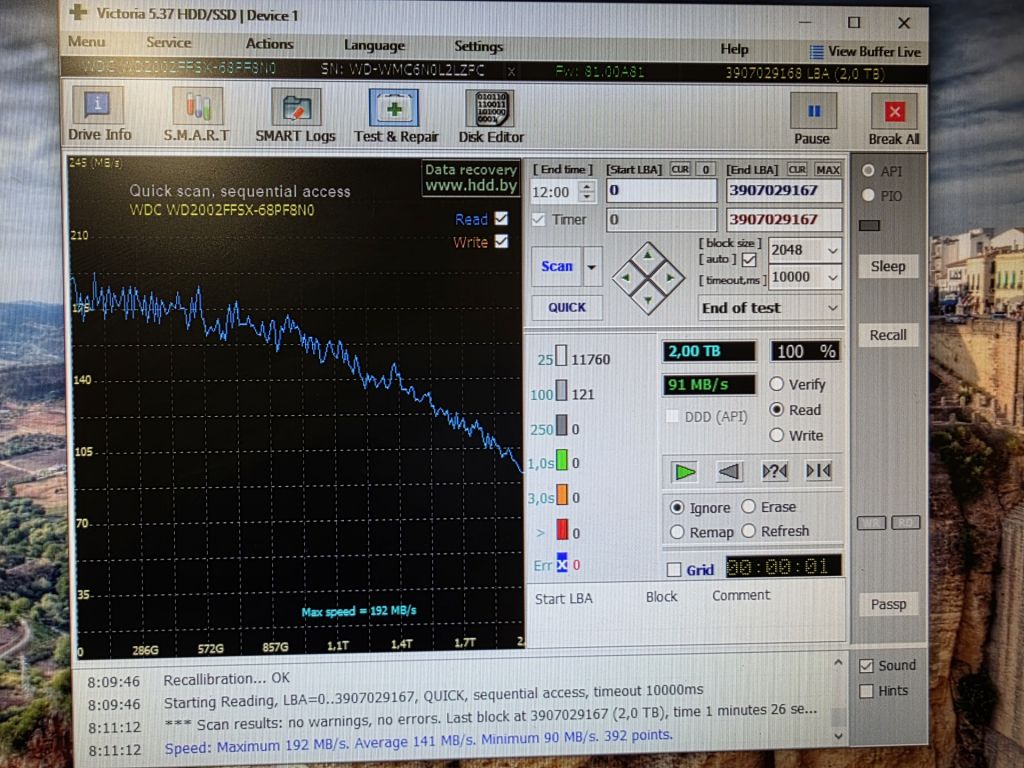Click the orange 3,0s block indicator
1024x768 pixels.
click(x=562, y=496)
